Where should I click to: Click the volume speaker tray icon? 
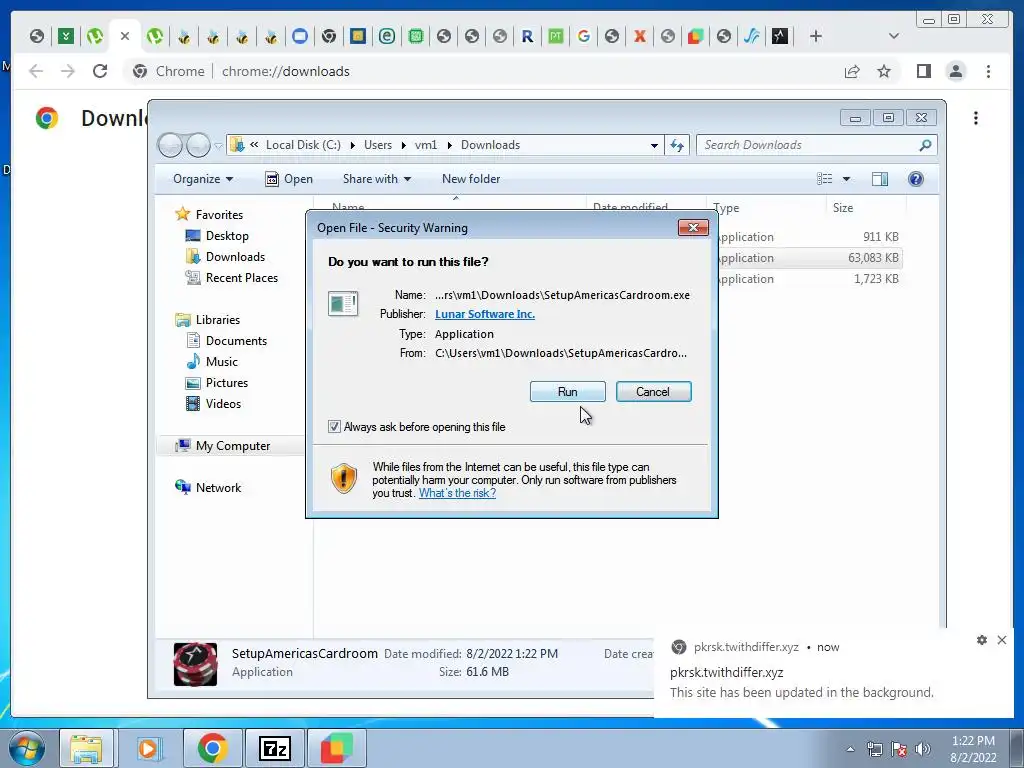(x=922, y=749)
